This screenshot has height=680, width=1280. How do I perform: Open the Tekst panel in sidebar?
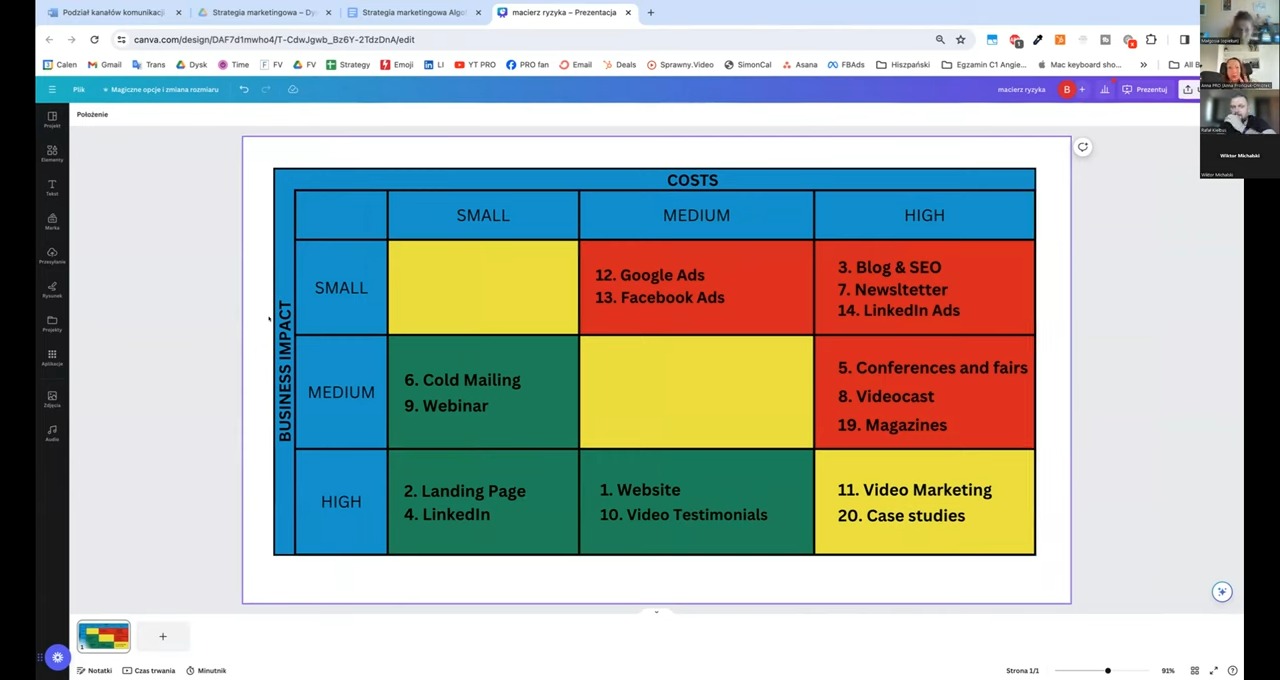pos(52,187)
